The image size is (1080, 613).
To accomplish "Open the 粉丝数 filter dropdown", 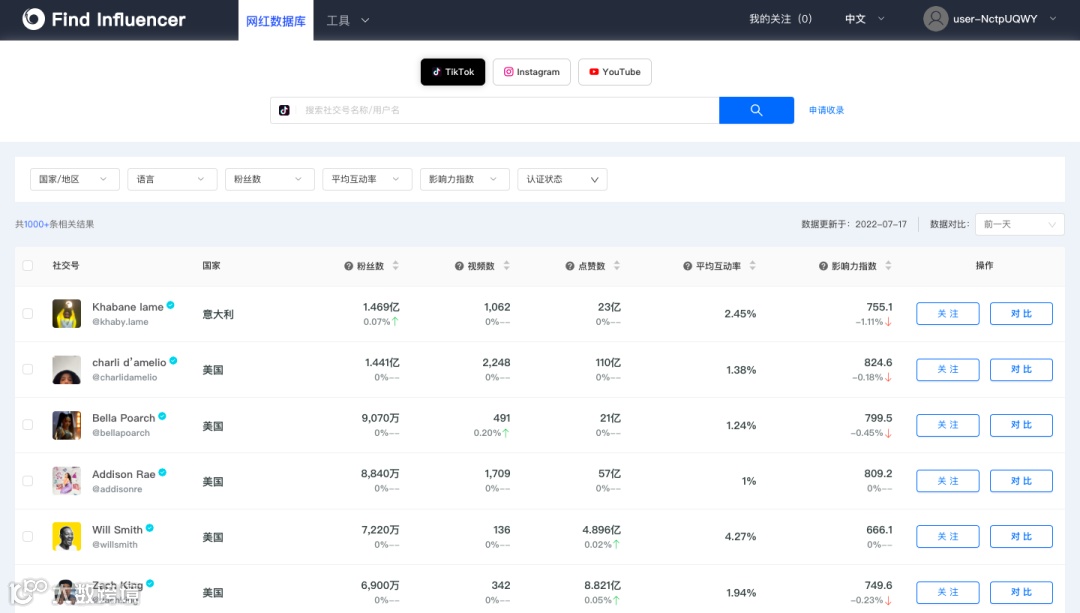I will (x=269, y=179).
